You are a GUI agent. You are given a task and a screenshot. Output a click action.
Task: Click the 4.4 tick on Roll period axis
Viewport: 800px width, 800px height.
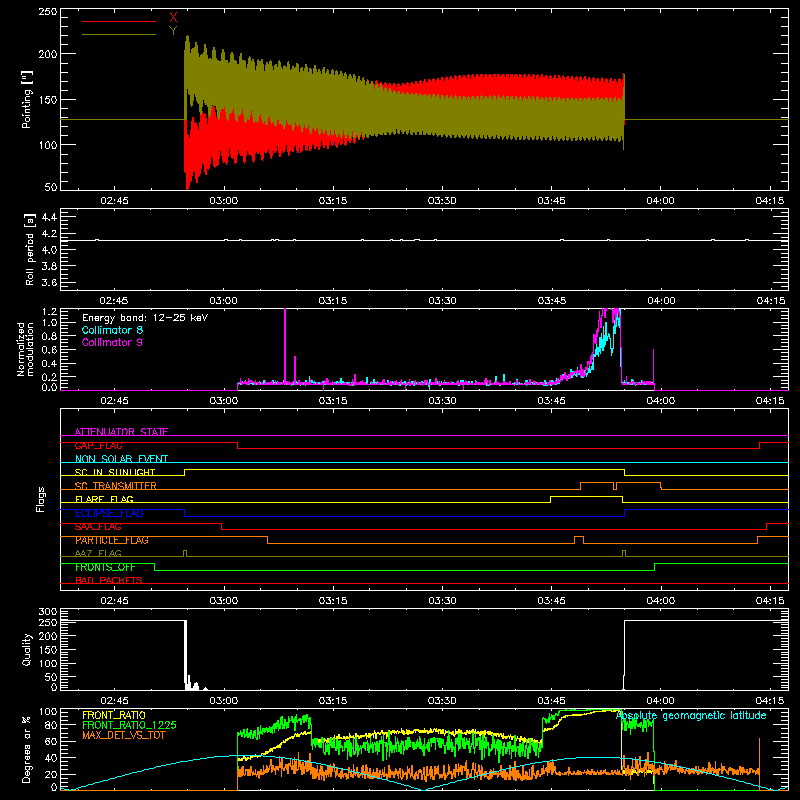(x=49, y=217)
